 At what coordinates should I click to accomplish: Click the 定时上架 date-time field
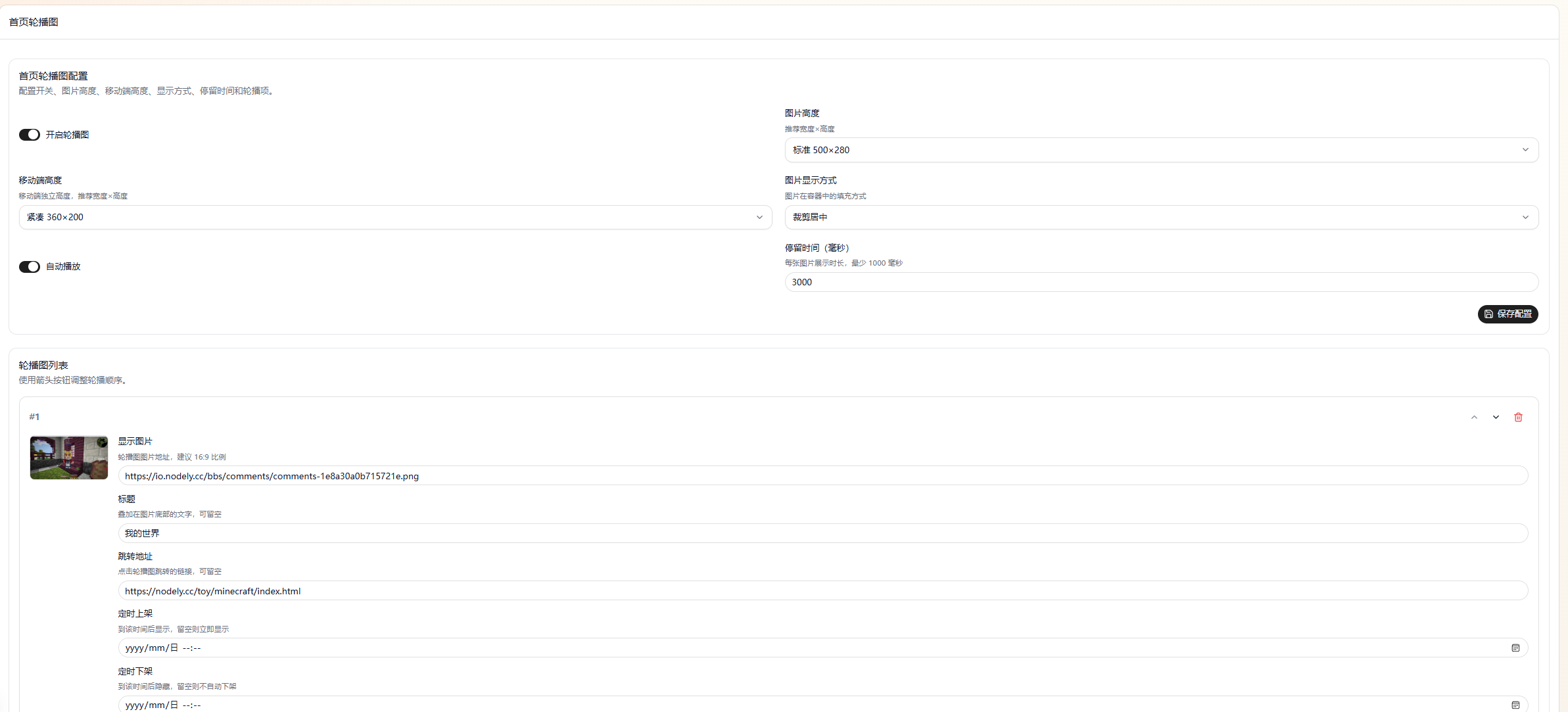(822, 648)
